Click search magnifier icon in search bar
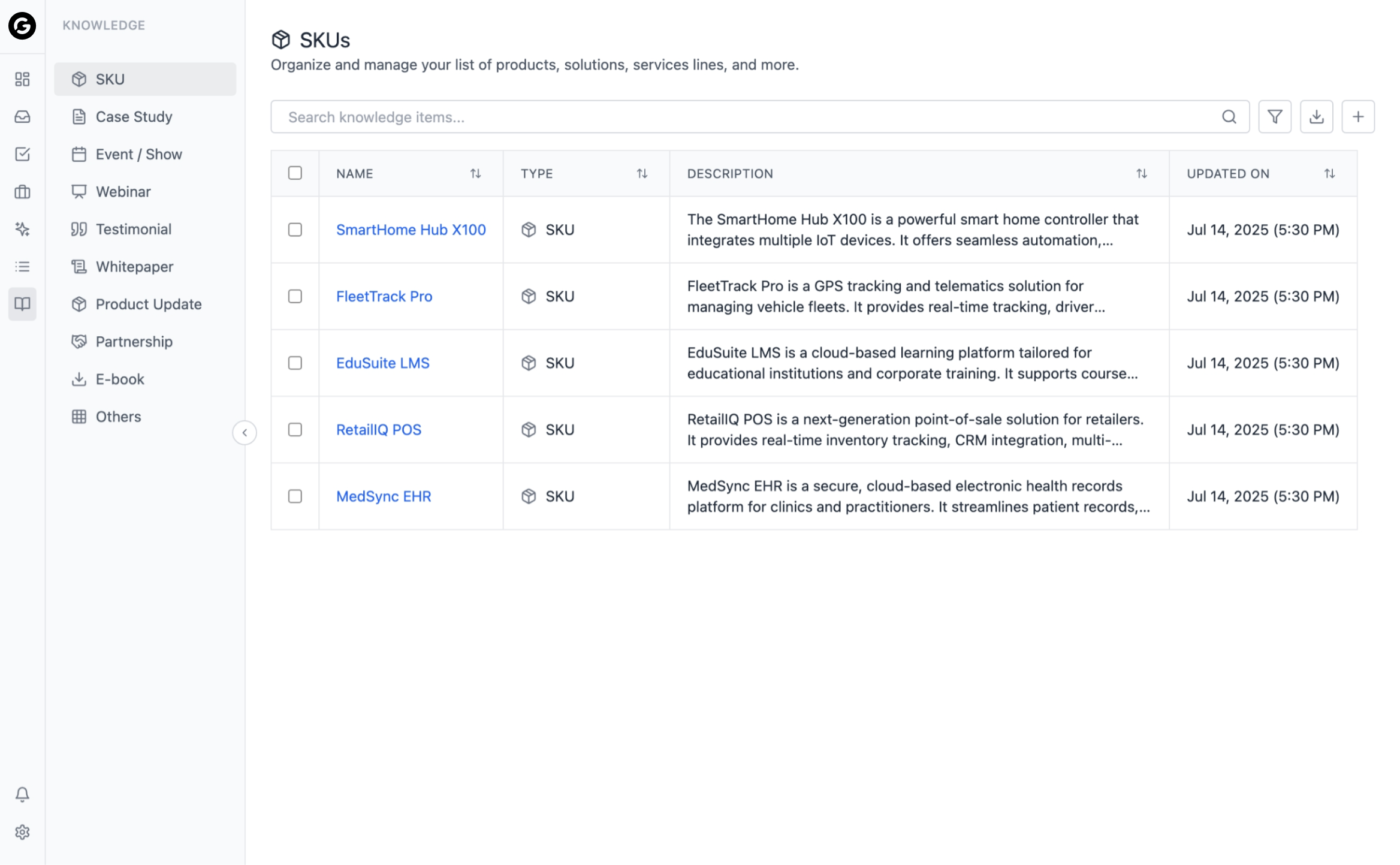The width and height of the screenshot is (1400, 865). 1229,117
